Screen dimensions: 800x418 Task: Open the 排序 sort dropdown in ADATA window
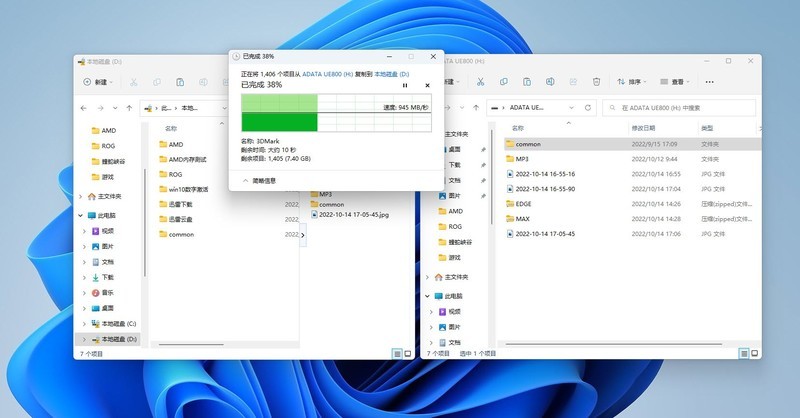[x=632, y=82]
